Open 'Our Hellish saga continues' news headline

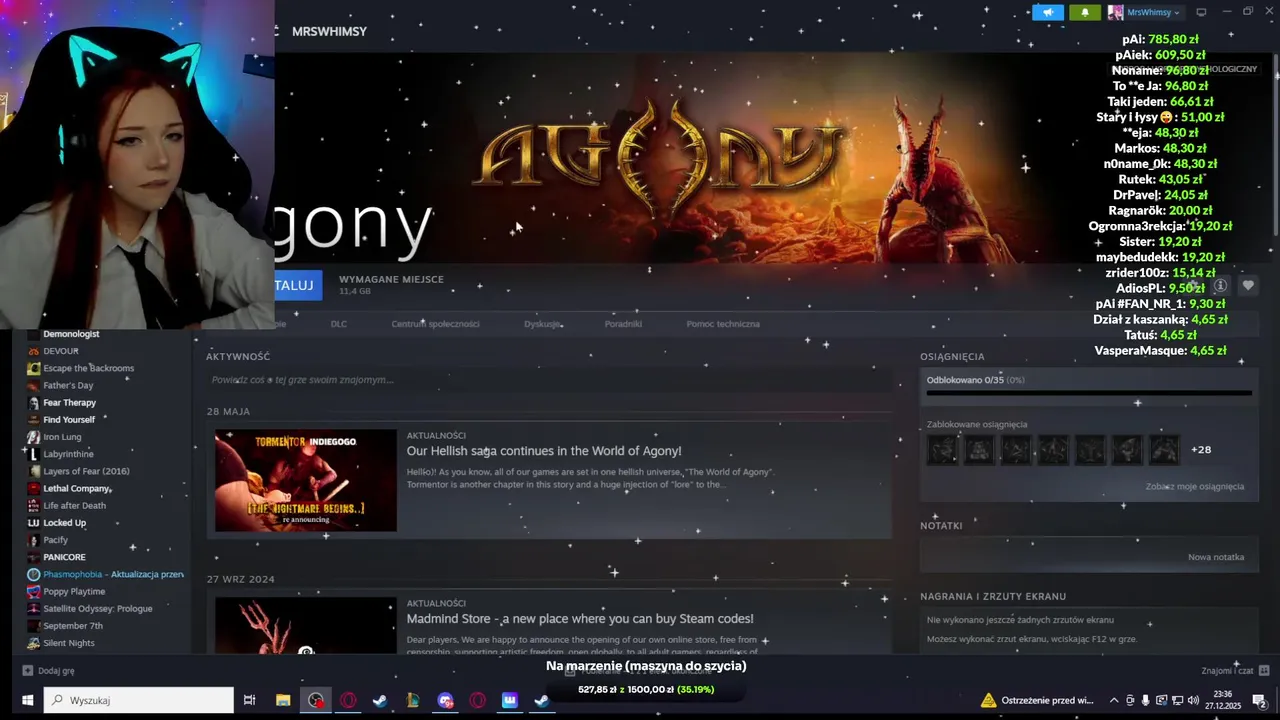point(544,451)
